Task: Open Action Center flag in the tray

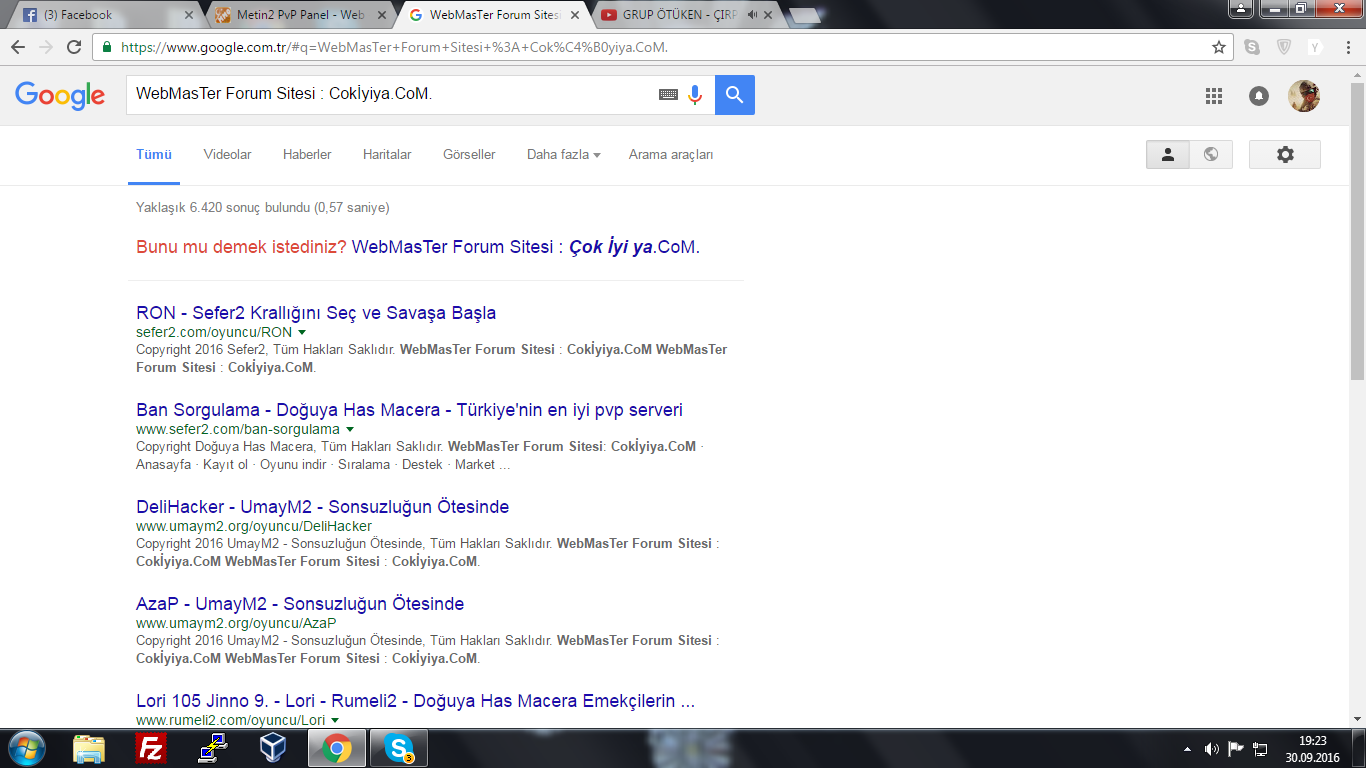Action: point(1236,749)
